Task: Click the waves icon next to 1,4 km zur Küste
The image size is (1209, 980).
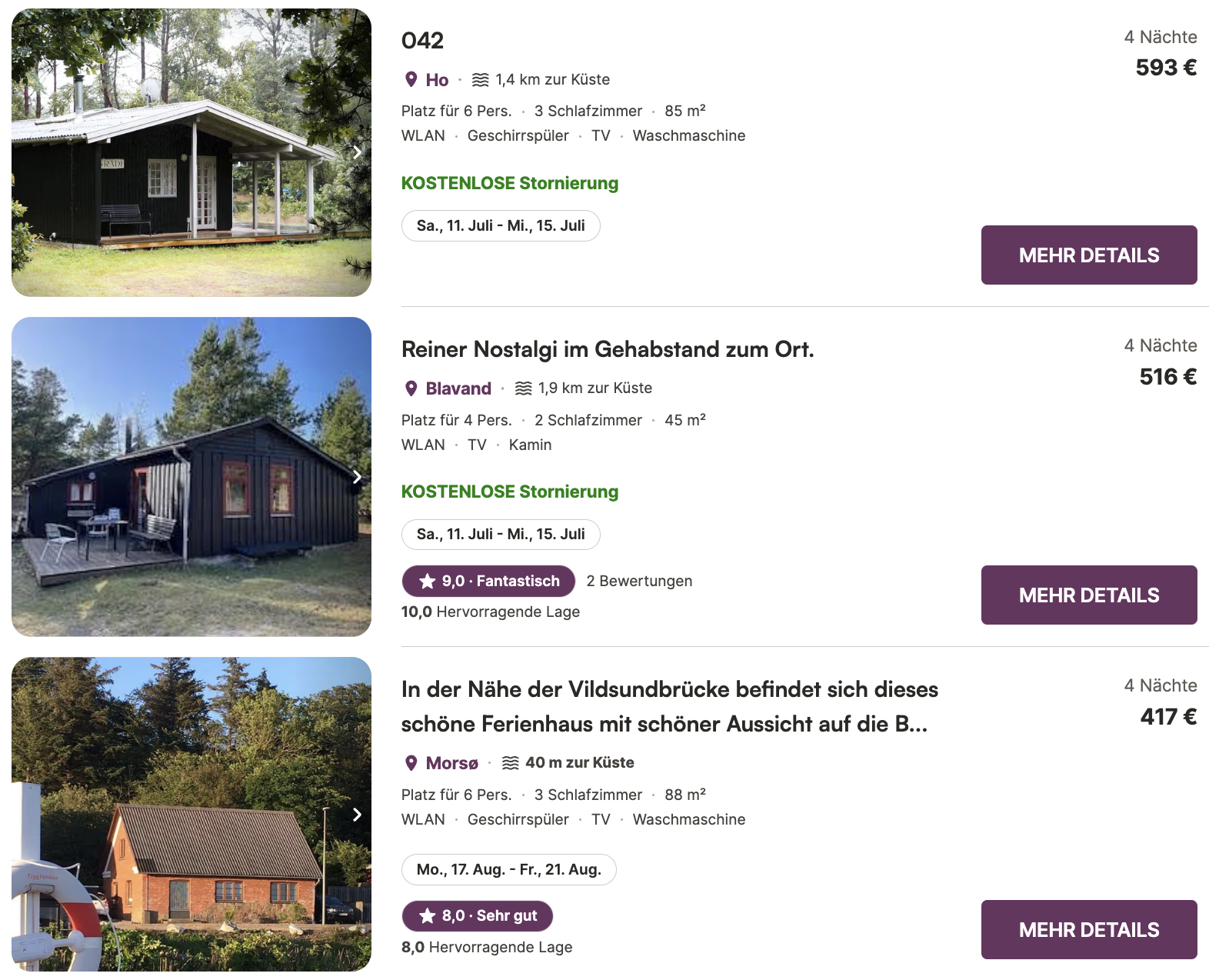Action: 481,79
